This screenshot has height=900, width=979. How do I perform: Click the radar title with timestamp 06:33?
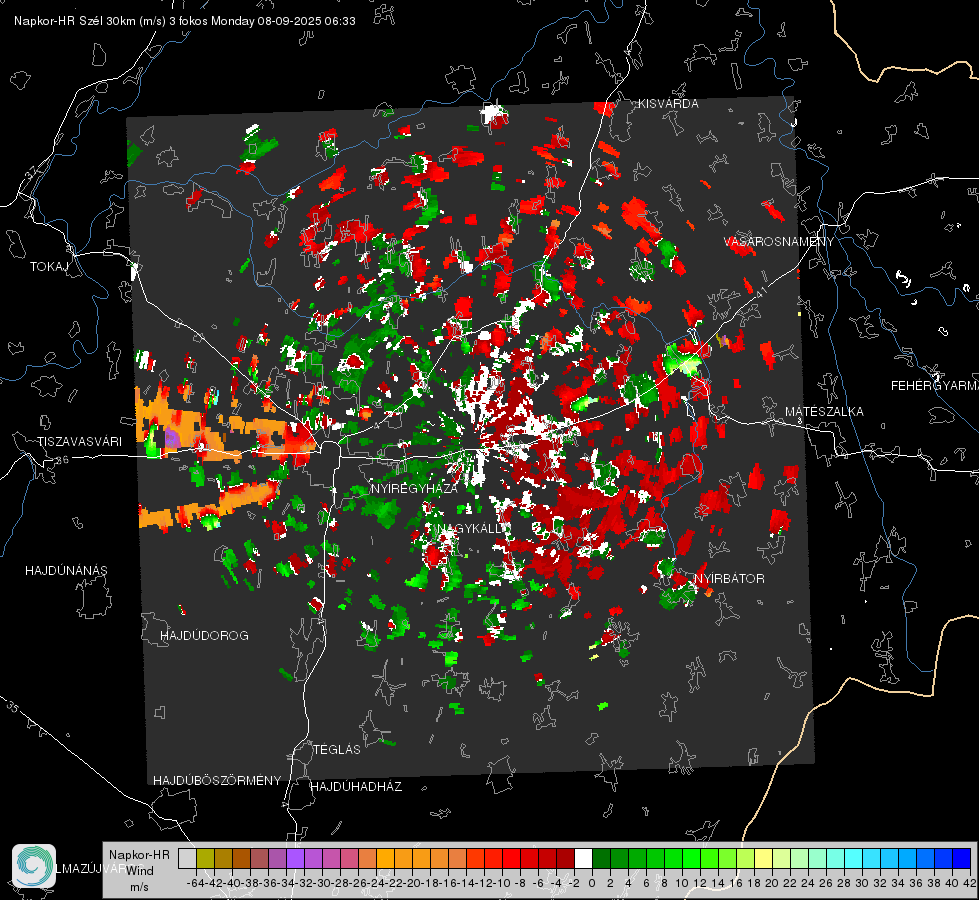[185, 21]
